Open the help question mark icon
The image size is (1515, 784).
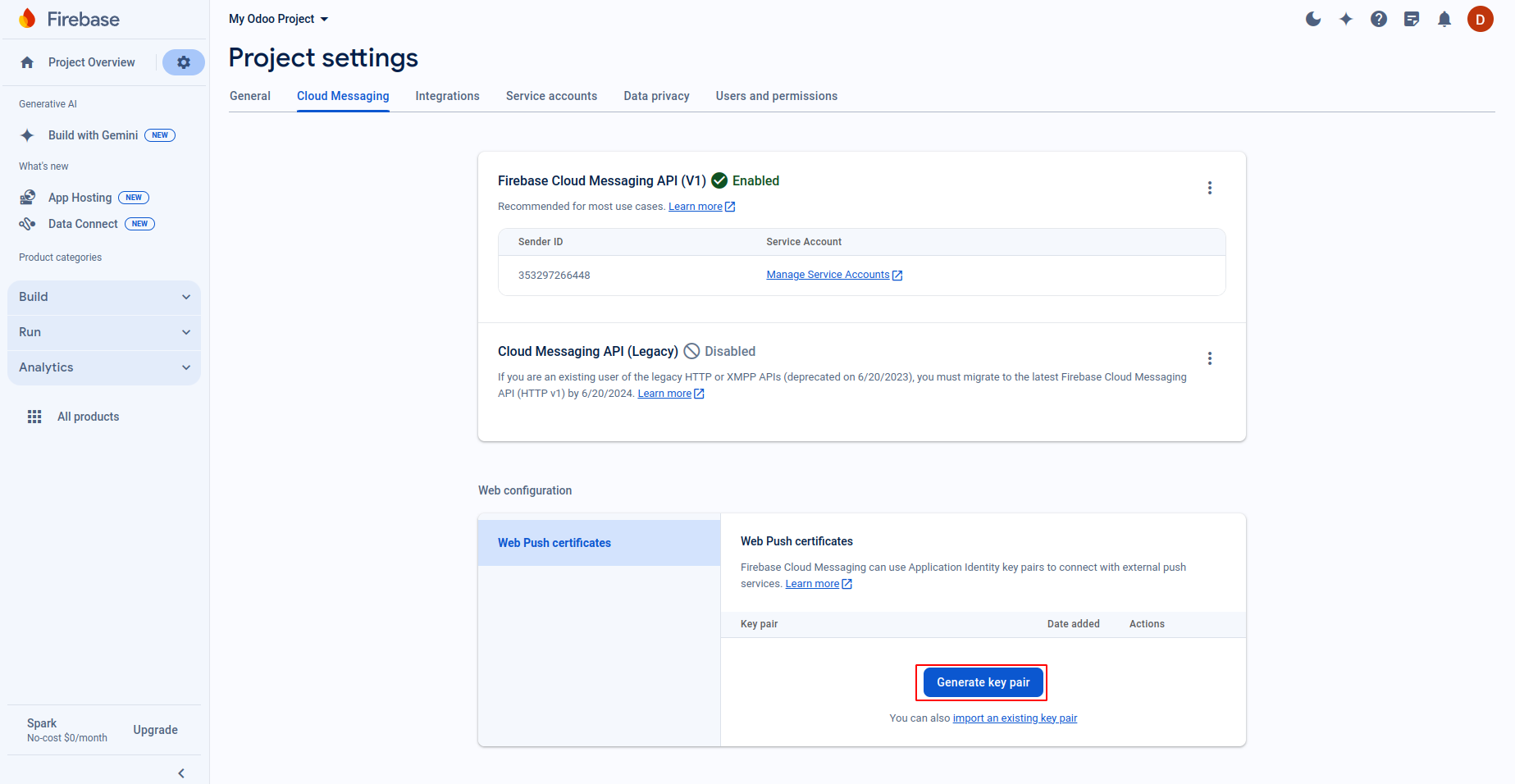point(1379,19)
